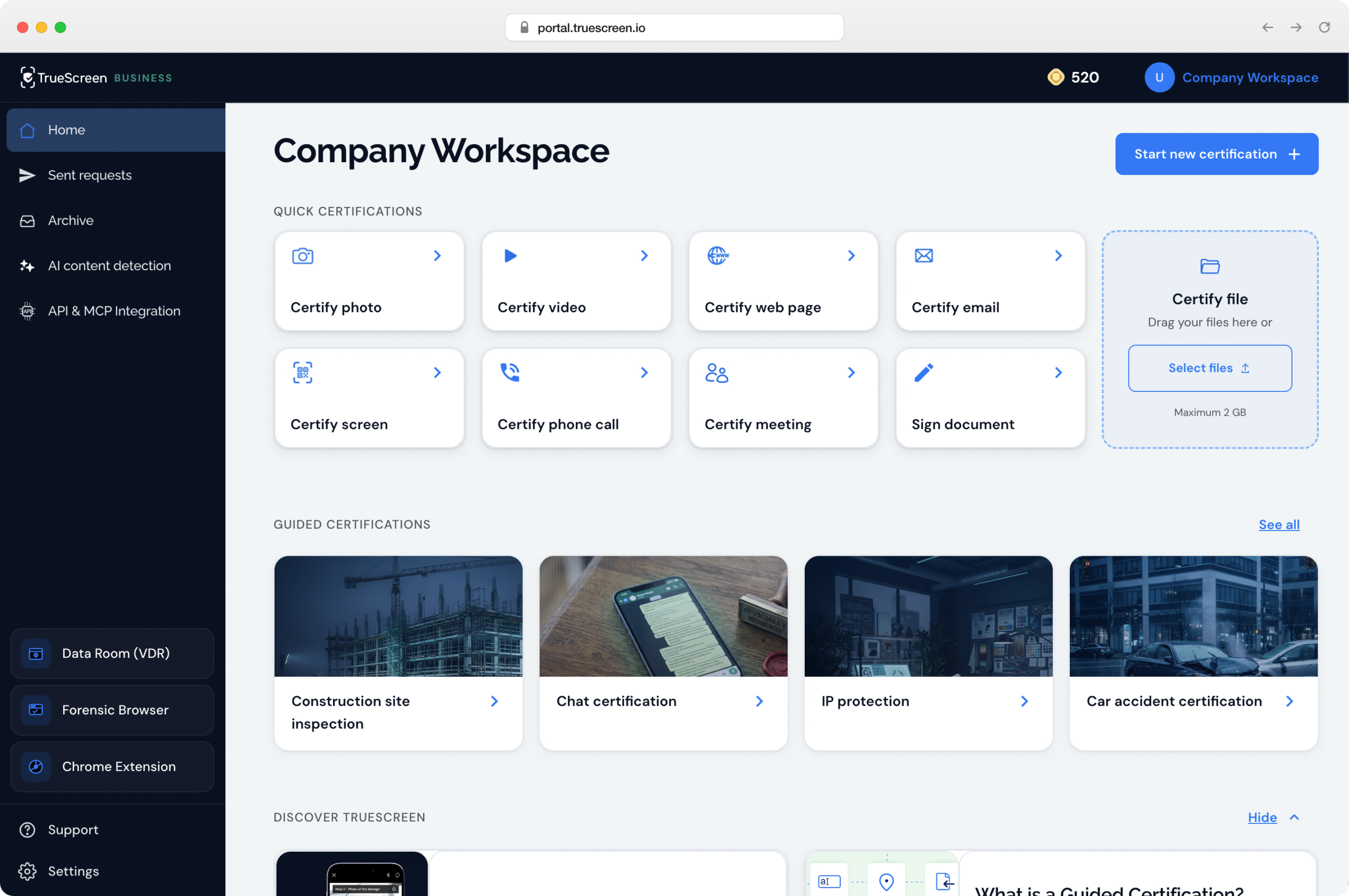Click the phone icon on Certify phone call
The height and width of the screenshot is (896, 1349).
point(510,372)
